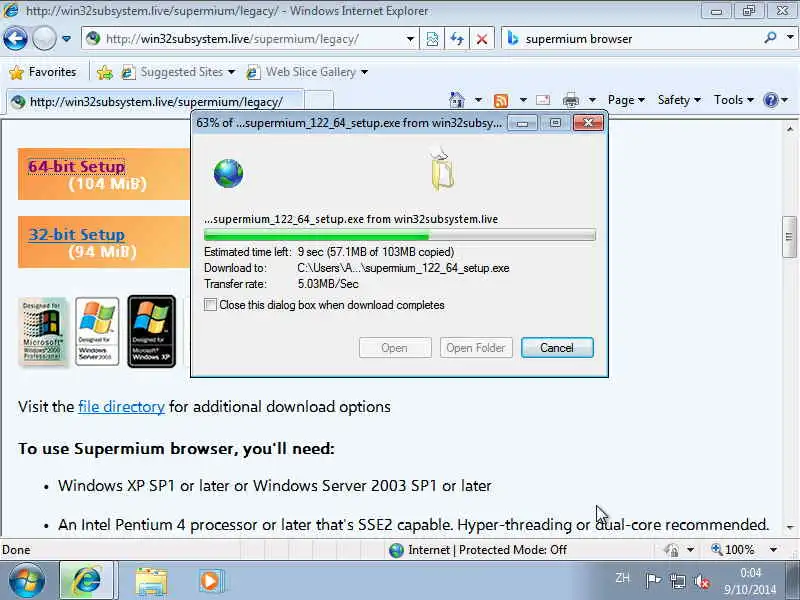This screenshot has width=800, height=600.
Task: Expand the feeds dropdown arrow
Action: pyautogui.click(x=523, y=100)
